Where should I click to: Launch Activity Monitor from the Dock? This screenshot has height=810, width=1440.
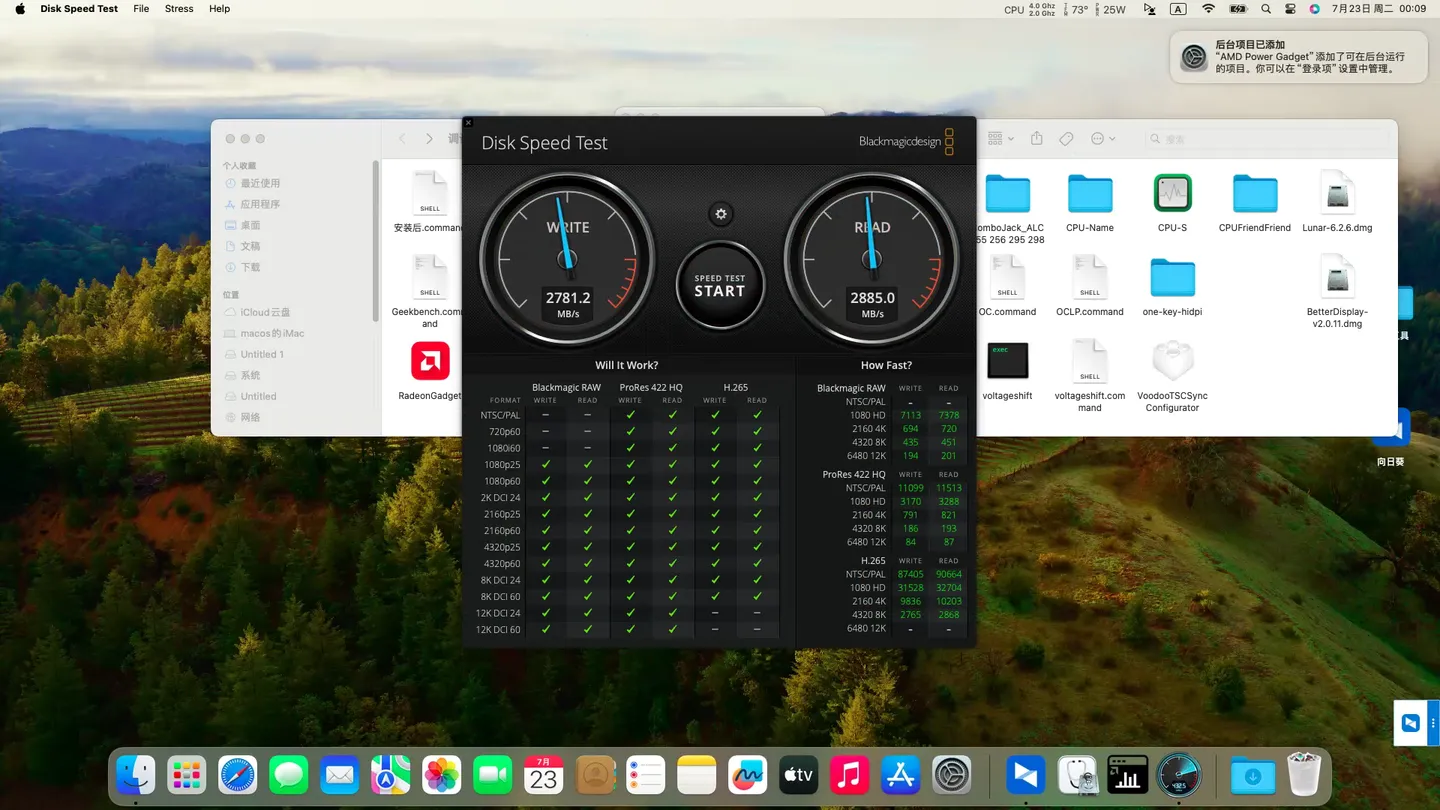1128,775
